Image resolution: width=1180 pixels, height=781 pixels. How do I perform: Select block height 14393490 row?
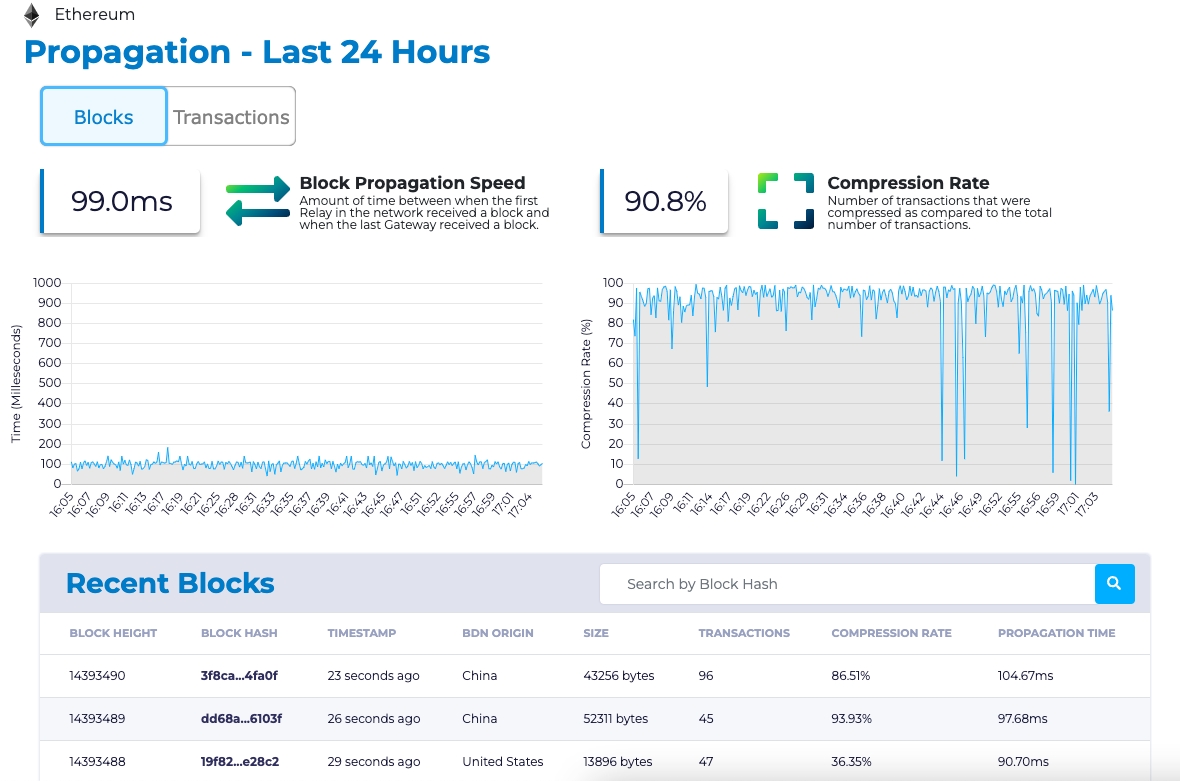(97, 676)
